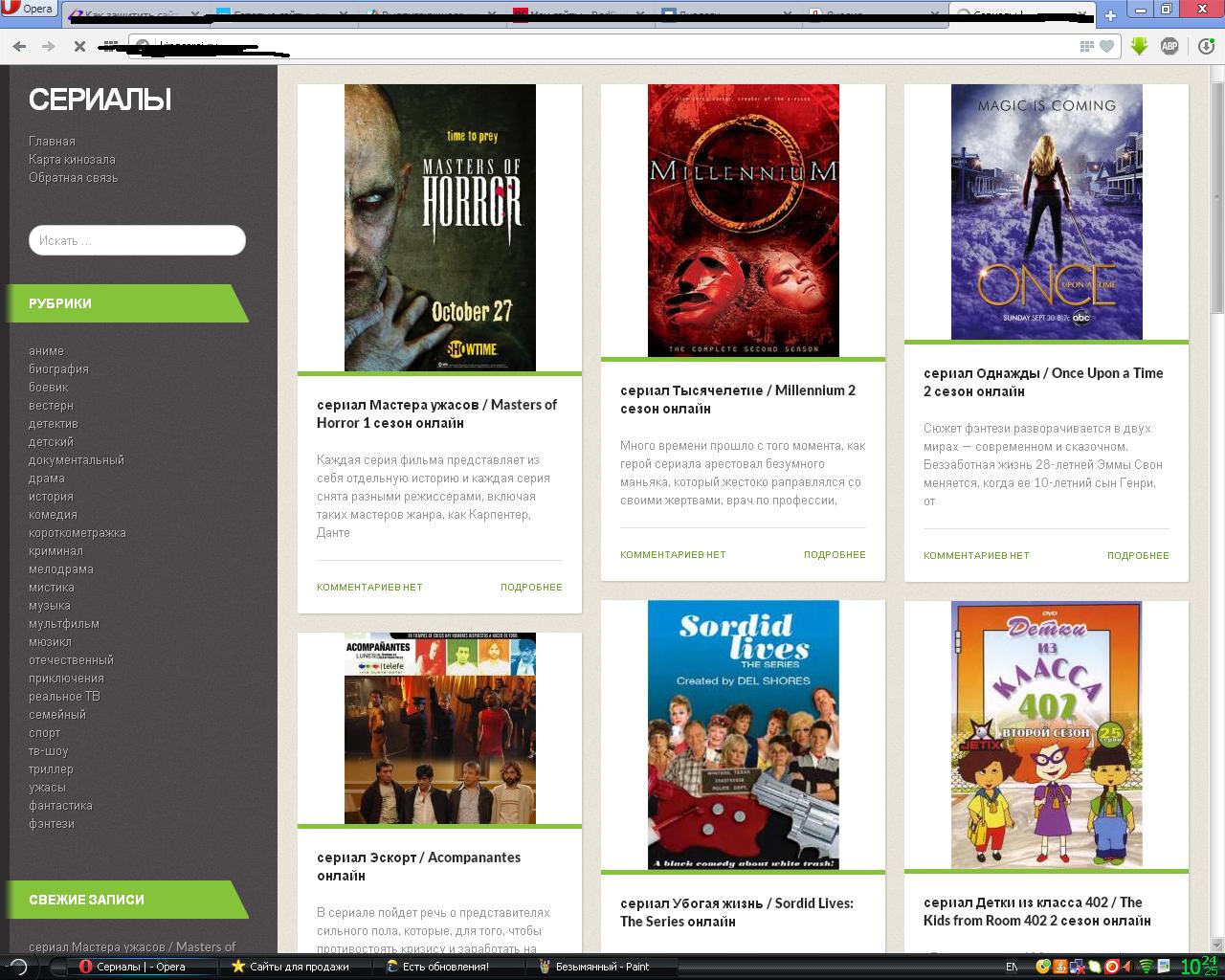
Task: Open the мультфильм category
Action: pos(64,624)
